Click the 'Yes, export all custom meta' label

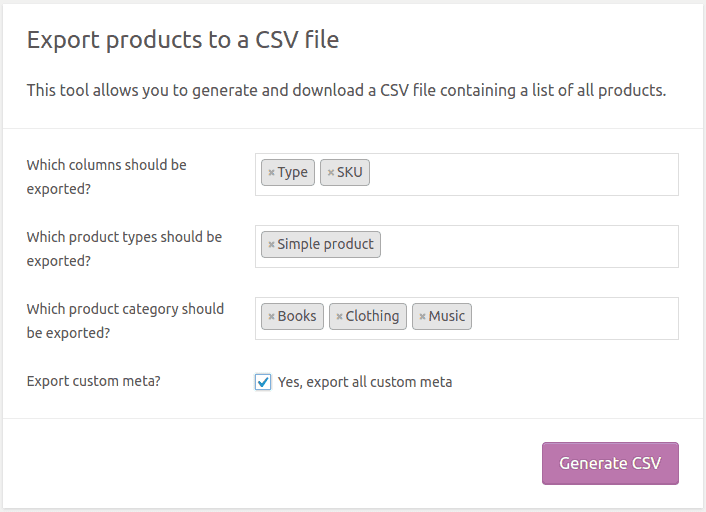364,382
